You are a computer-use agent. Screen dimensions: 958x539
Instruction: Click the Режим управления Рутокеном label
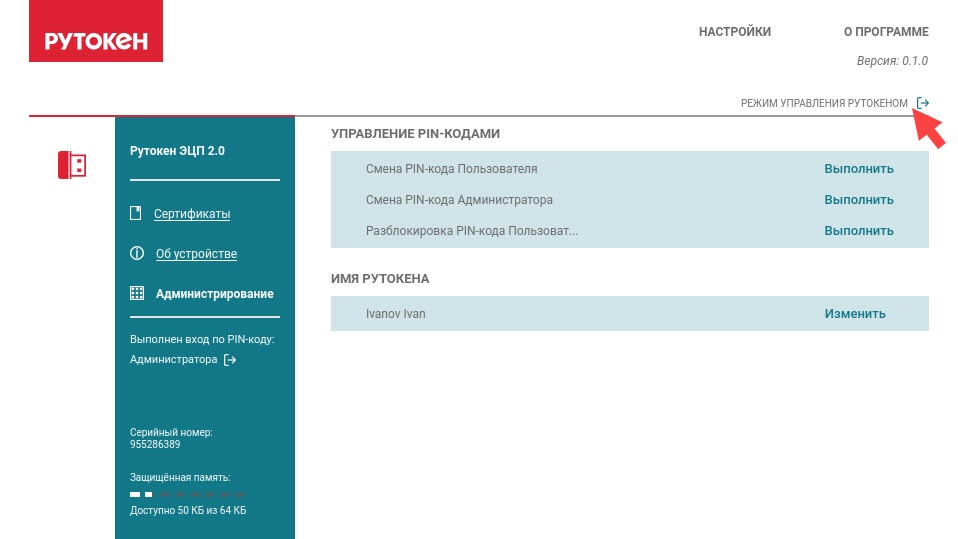[823, 103]
